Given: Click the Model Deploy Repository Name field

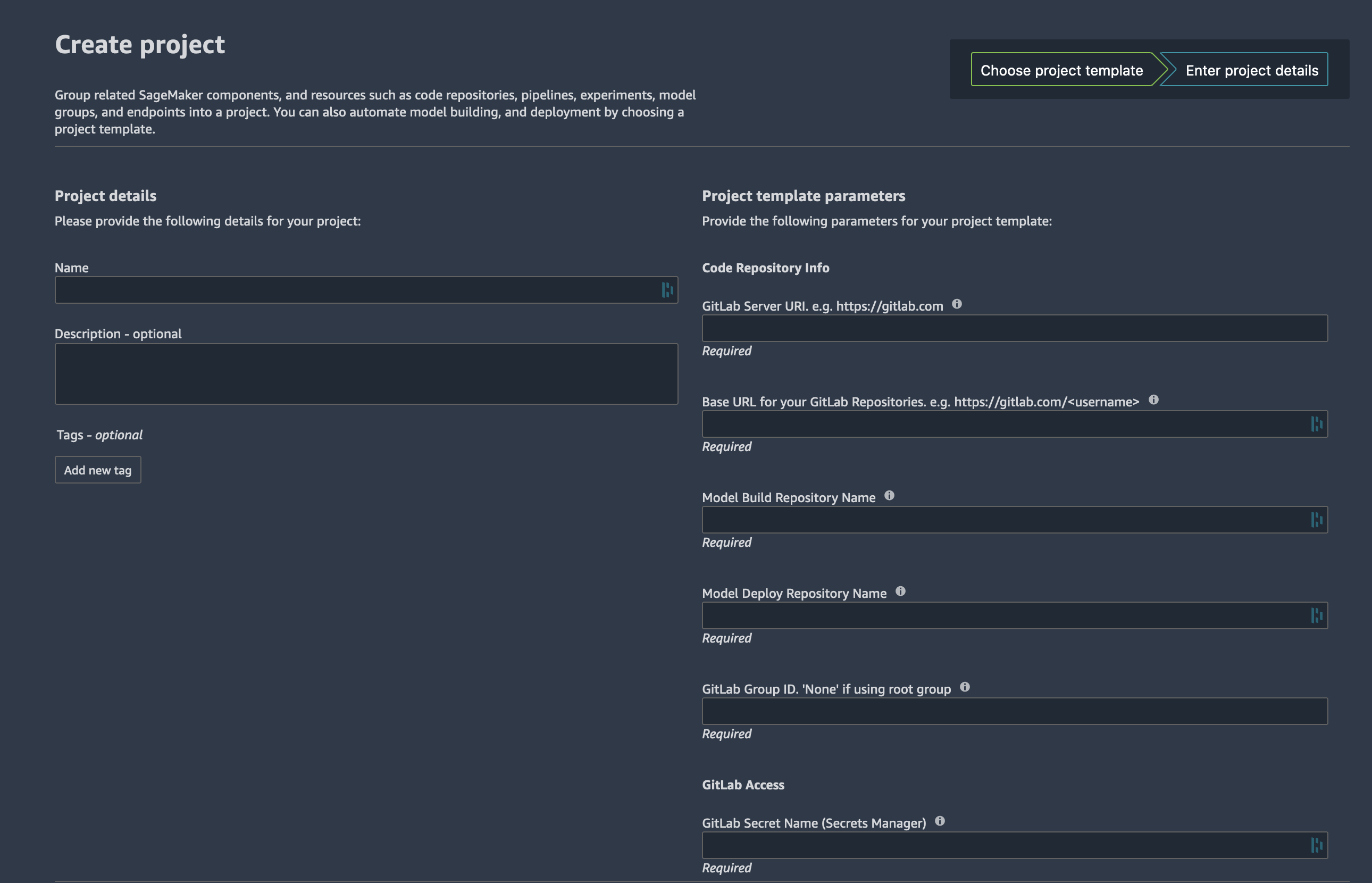Looking at the screenshot, I should pos(1015,616).
